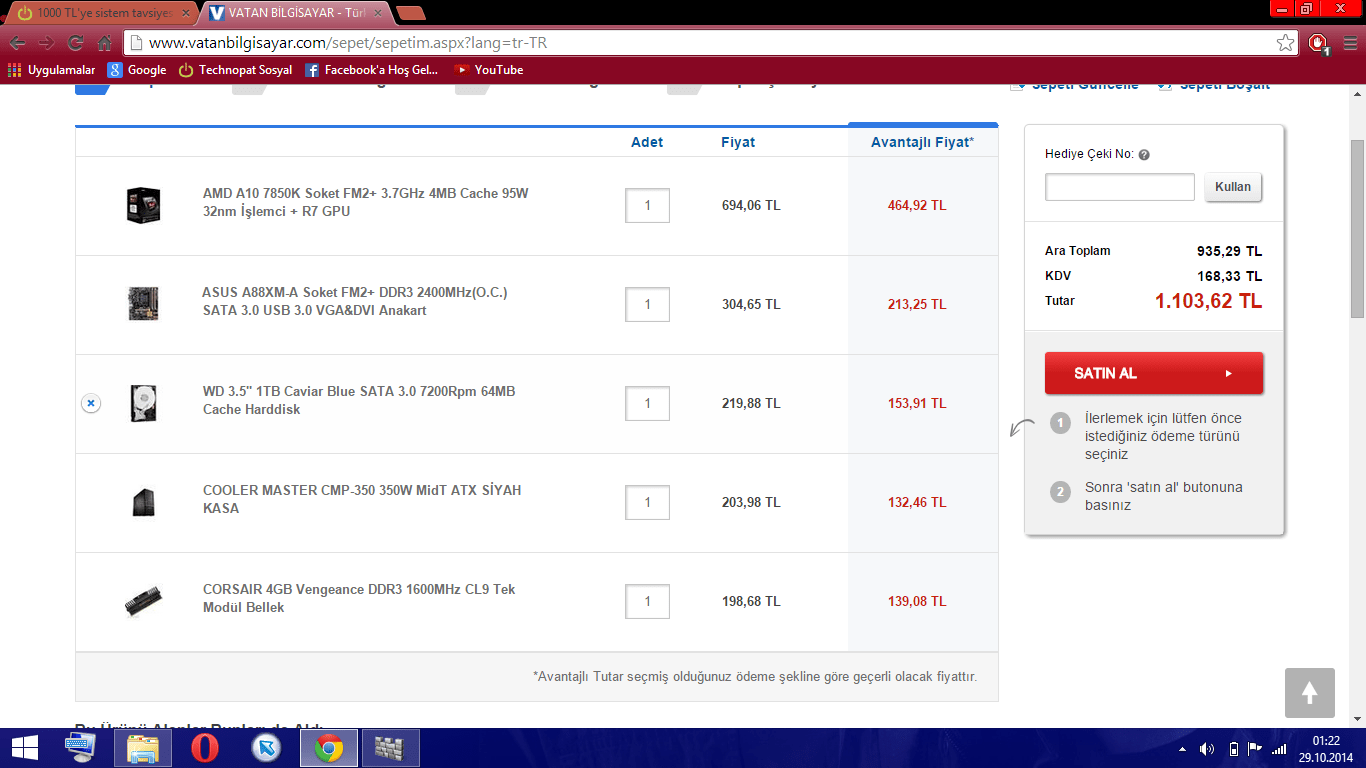The height and width of the screenshot is (768, 1366).
Task: Click the Avantajlı Fiyat* column header
Action: 922,142
